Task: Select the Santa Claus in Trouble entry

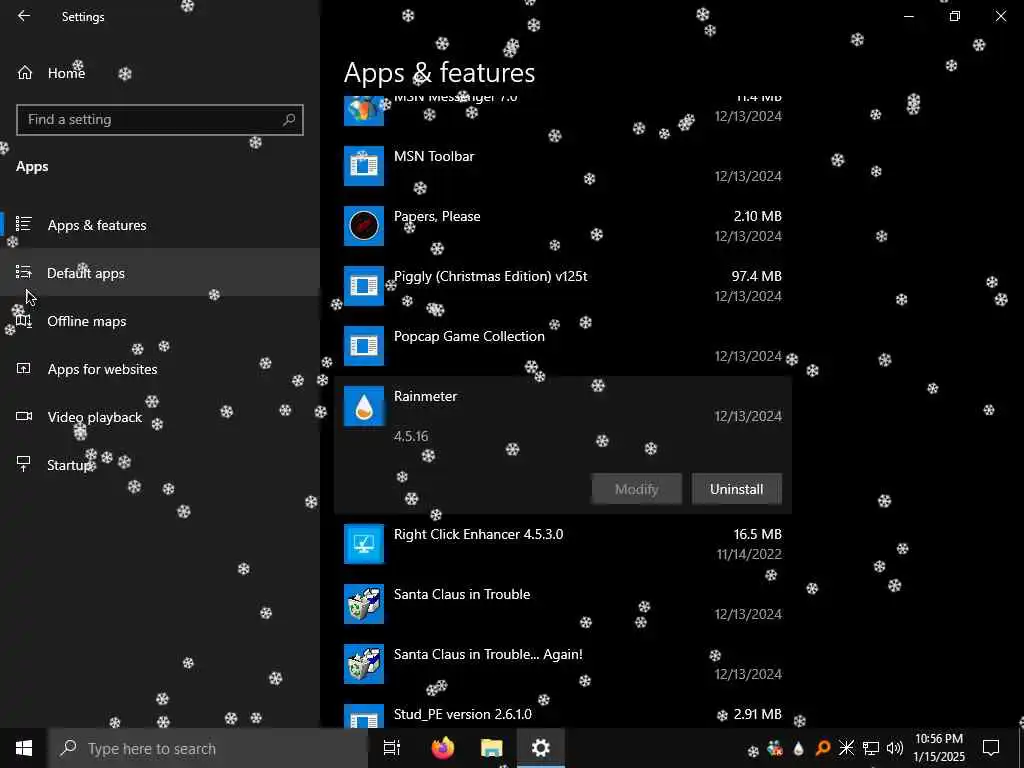Action: [x=562, y=604]
